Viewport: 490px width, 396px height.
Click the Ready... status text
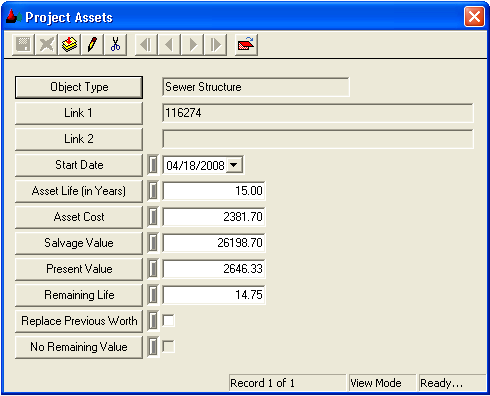click(x=441, y=383)
